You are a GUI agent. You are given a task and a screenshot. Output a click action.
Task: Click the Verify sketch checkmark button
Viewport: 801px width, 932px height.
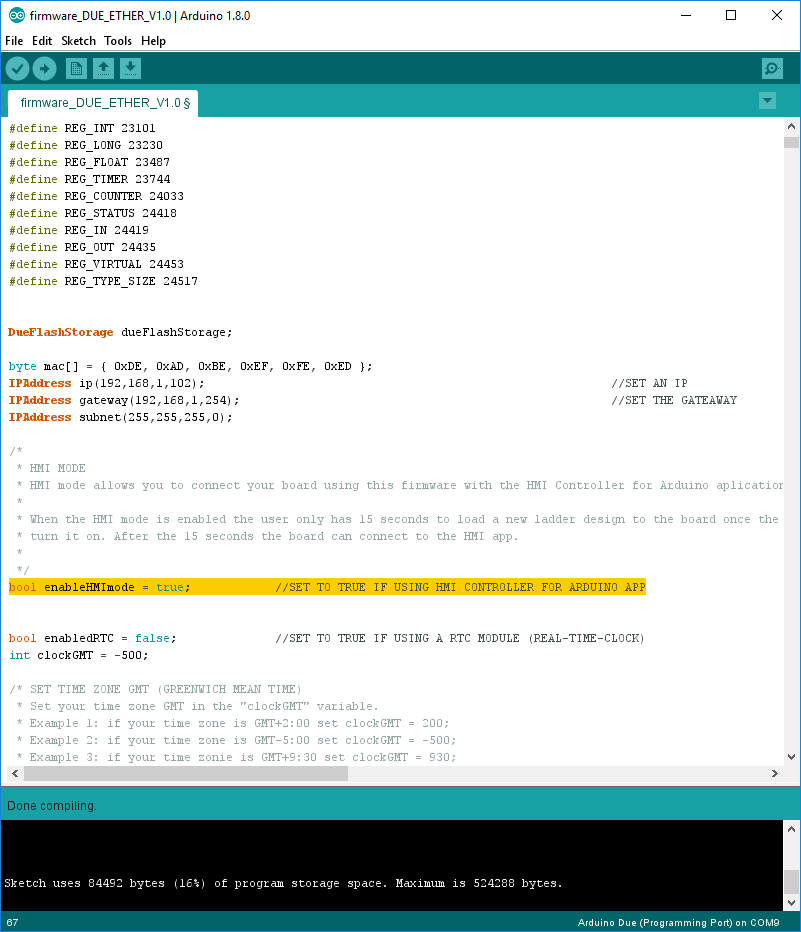point(18,69)
